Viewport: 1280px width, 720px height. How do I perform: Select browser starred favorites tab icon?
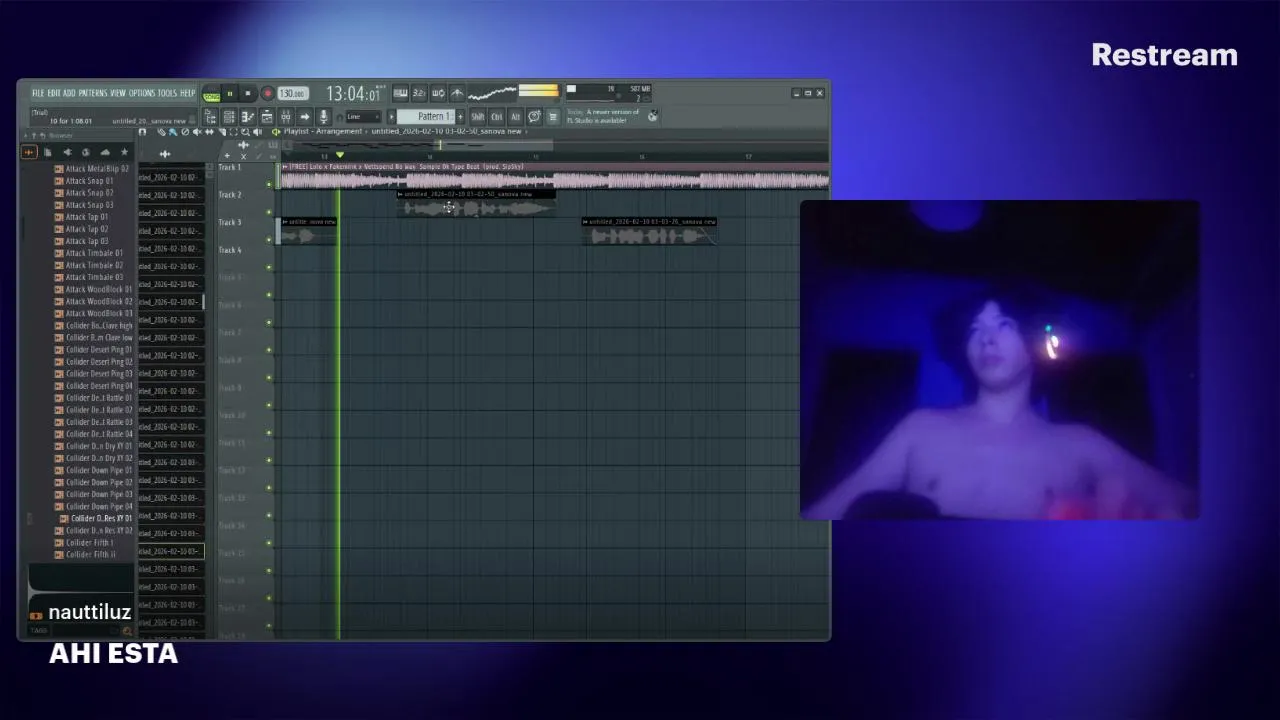pyautogui.click(x=124, y=152)
